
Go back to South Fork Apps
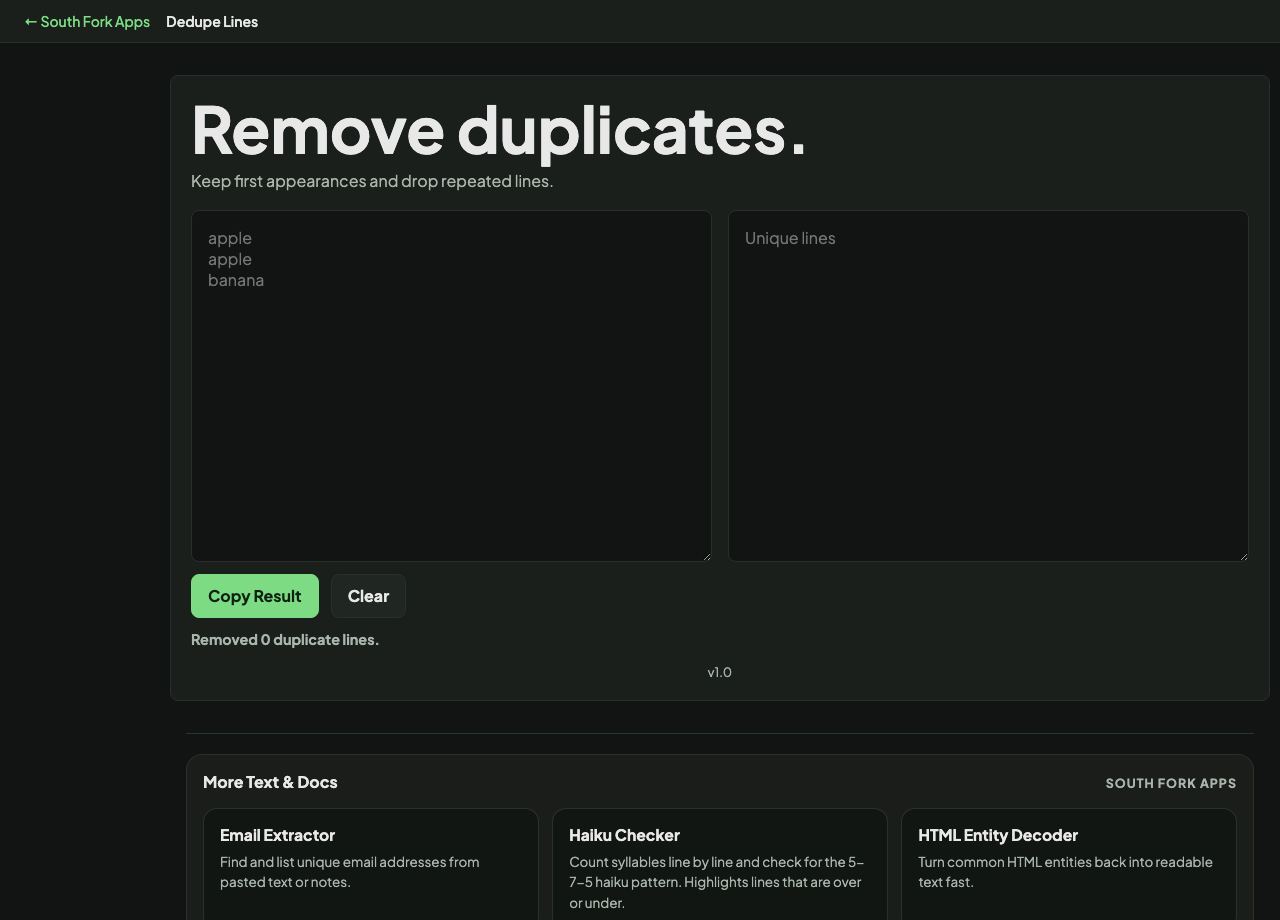pyautogui.click(x=87, y=21)
